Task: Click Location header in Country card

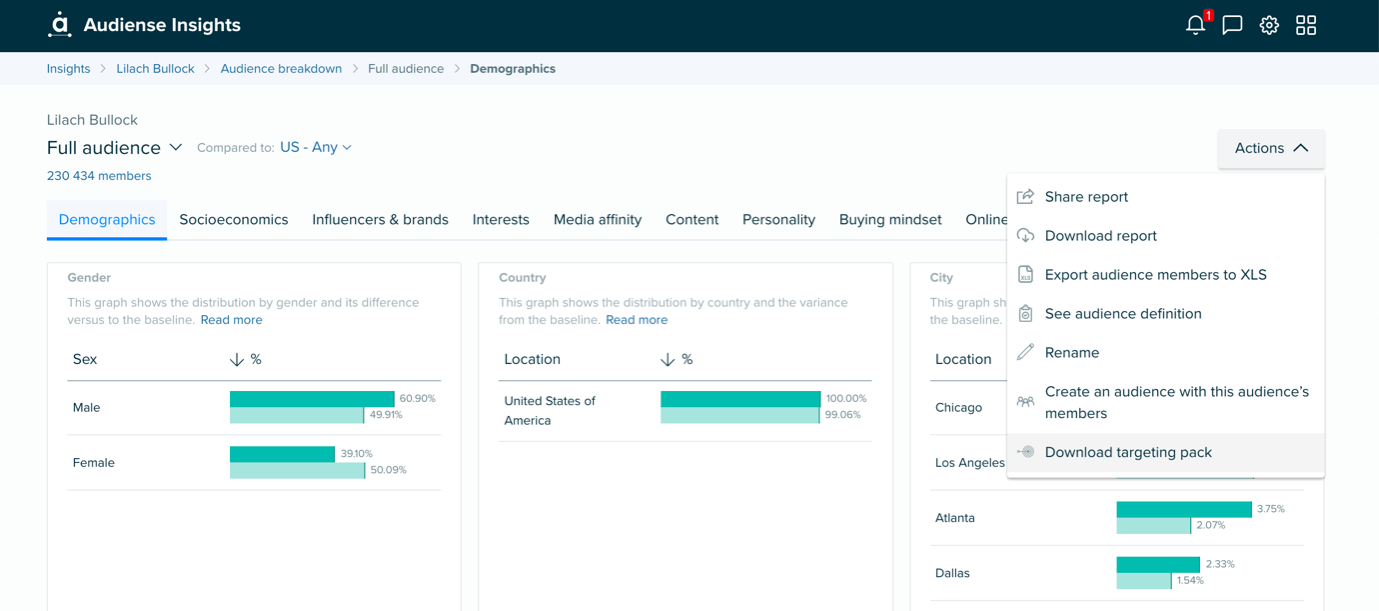Action: (x=532, y=359)
